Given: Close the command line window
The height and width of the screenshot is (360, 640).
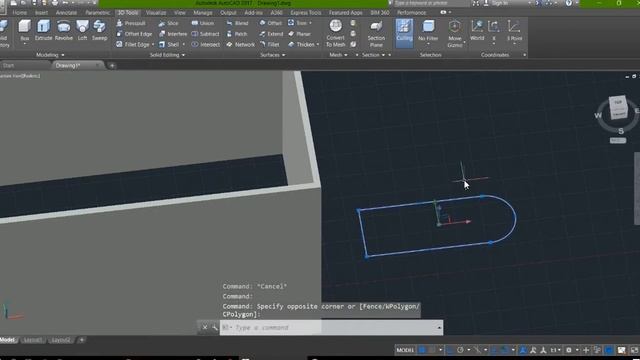Looking at the screenshot, I should coord(205,327).
